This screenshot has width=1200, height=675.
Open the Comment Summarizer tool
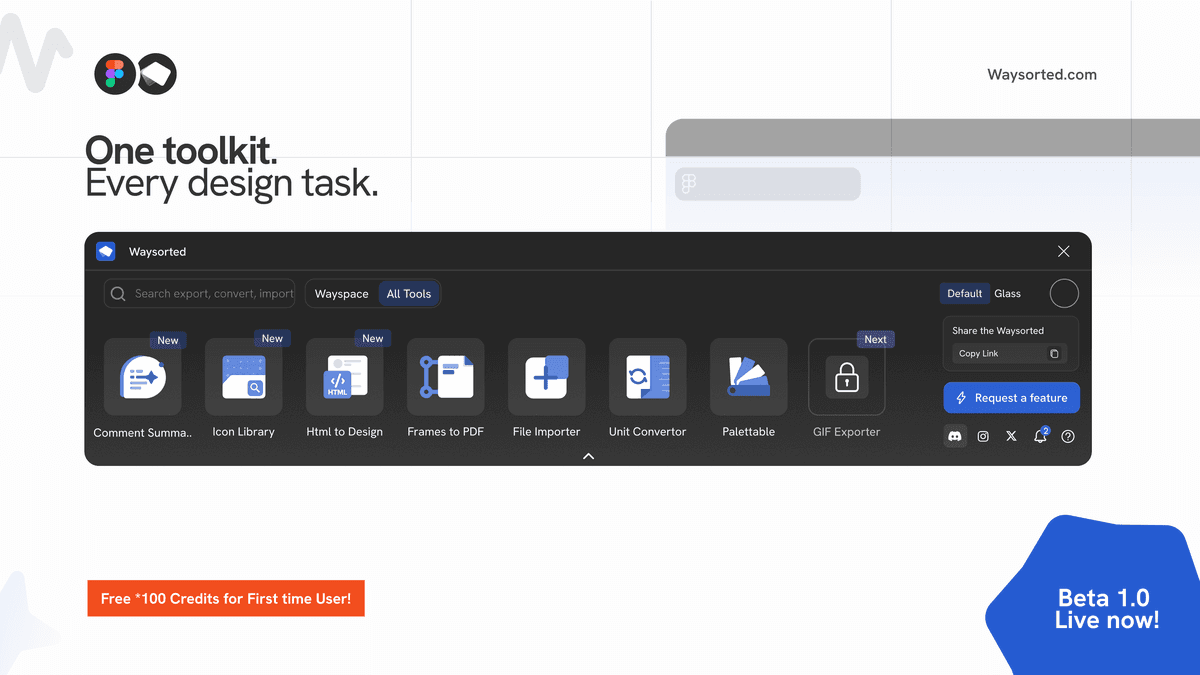coord(142,377)
